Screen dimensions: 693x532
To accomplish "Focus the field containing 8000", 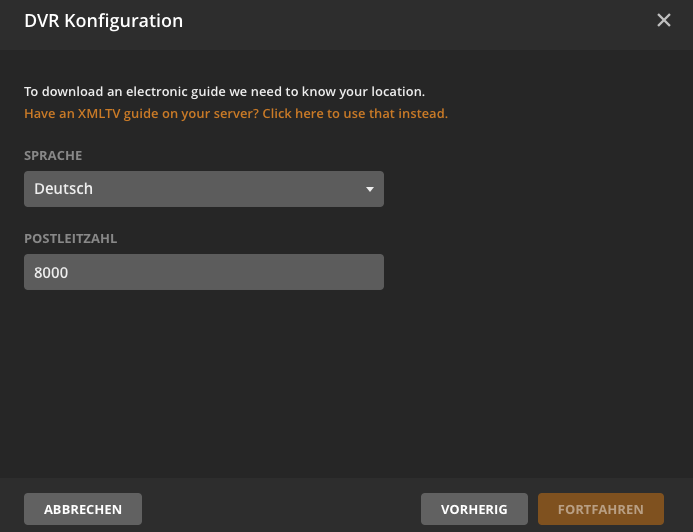I will click(x=203, y=272).
